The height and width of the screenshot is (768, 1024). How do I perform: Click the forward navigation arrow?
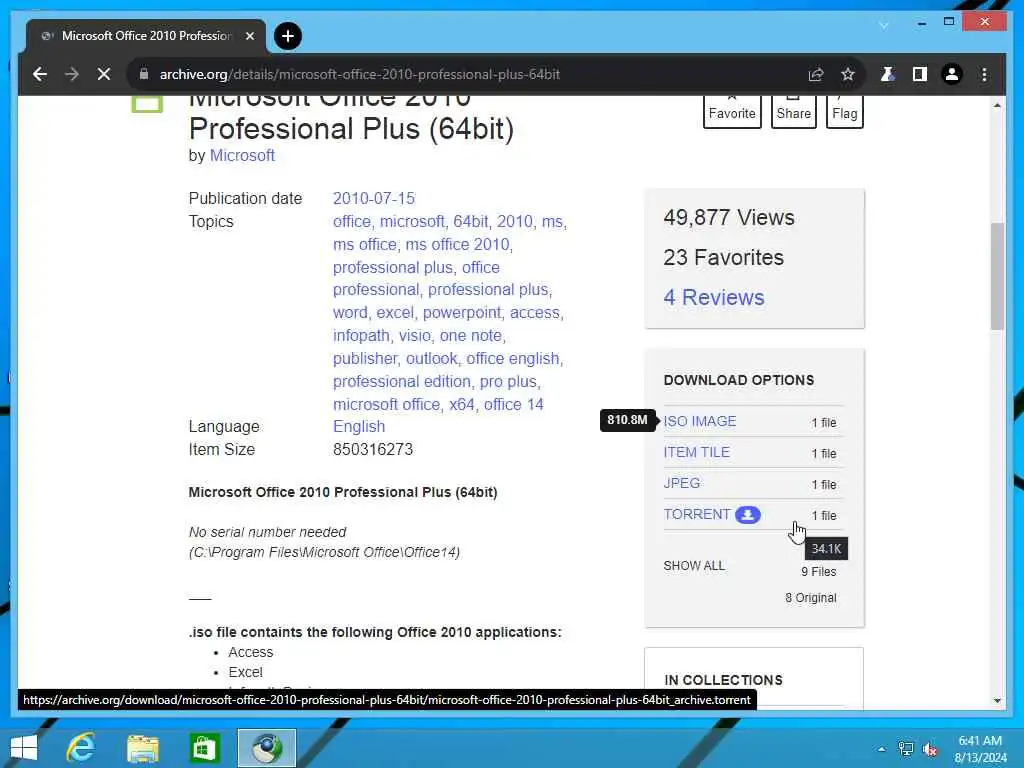coord(72,74)
